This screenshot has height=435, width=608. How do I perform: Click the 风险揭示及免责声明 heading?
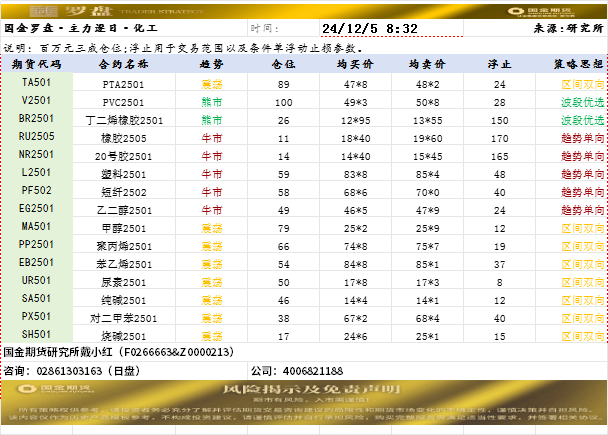pos(311,389)
